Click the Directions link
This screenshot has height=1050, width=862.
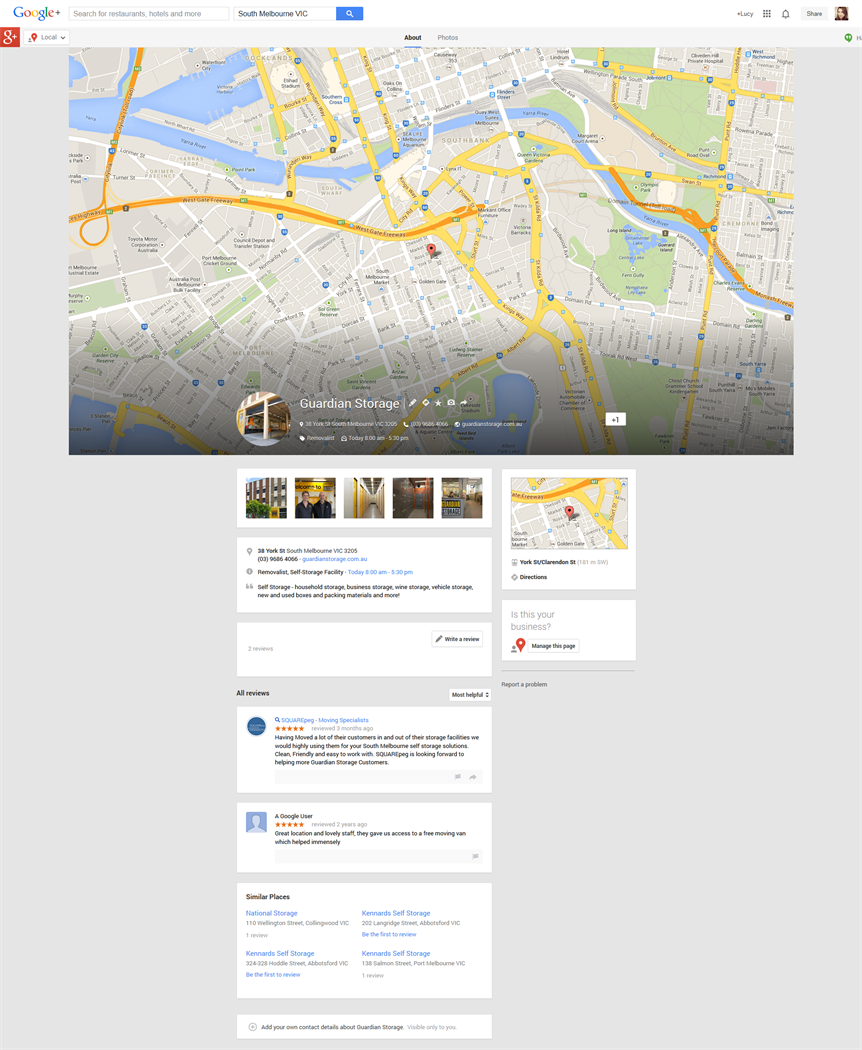533,577
